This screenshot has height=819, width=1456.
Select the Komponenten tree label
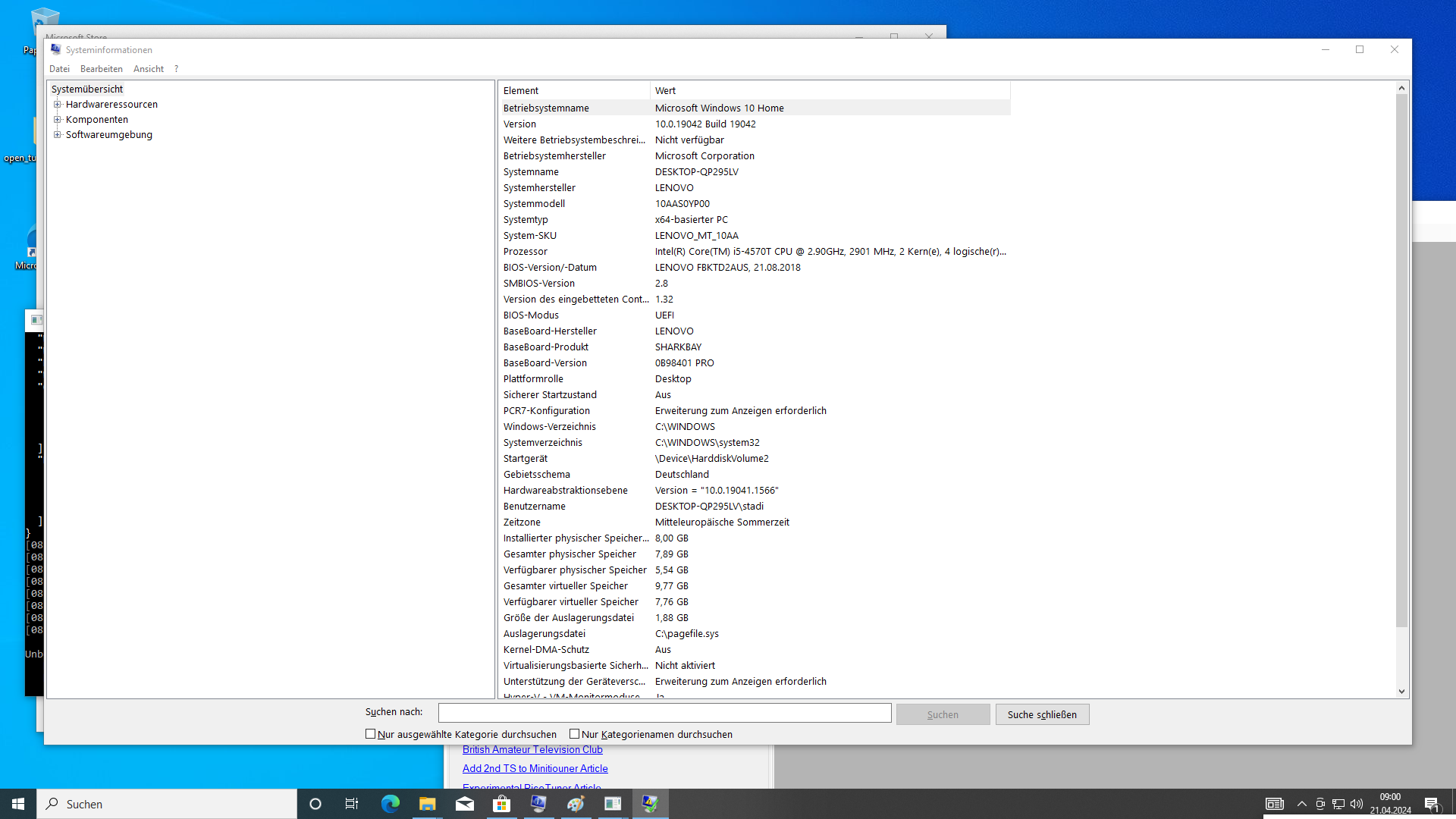96,120
